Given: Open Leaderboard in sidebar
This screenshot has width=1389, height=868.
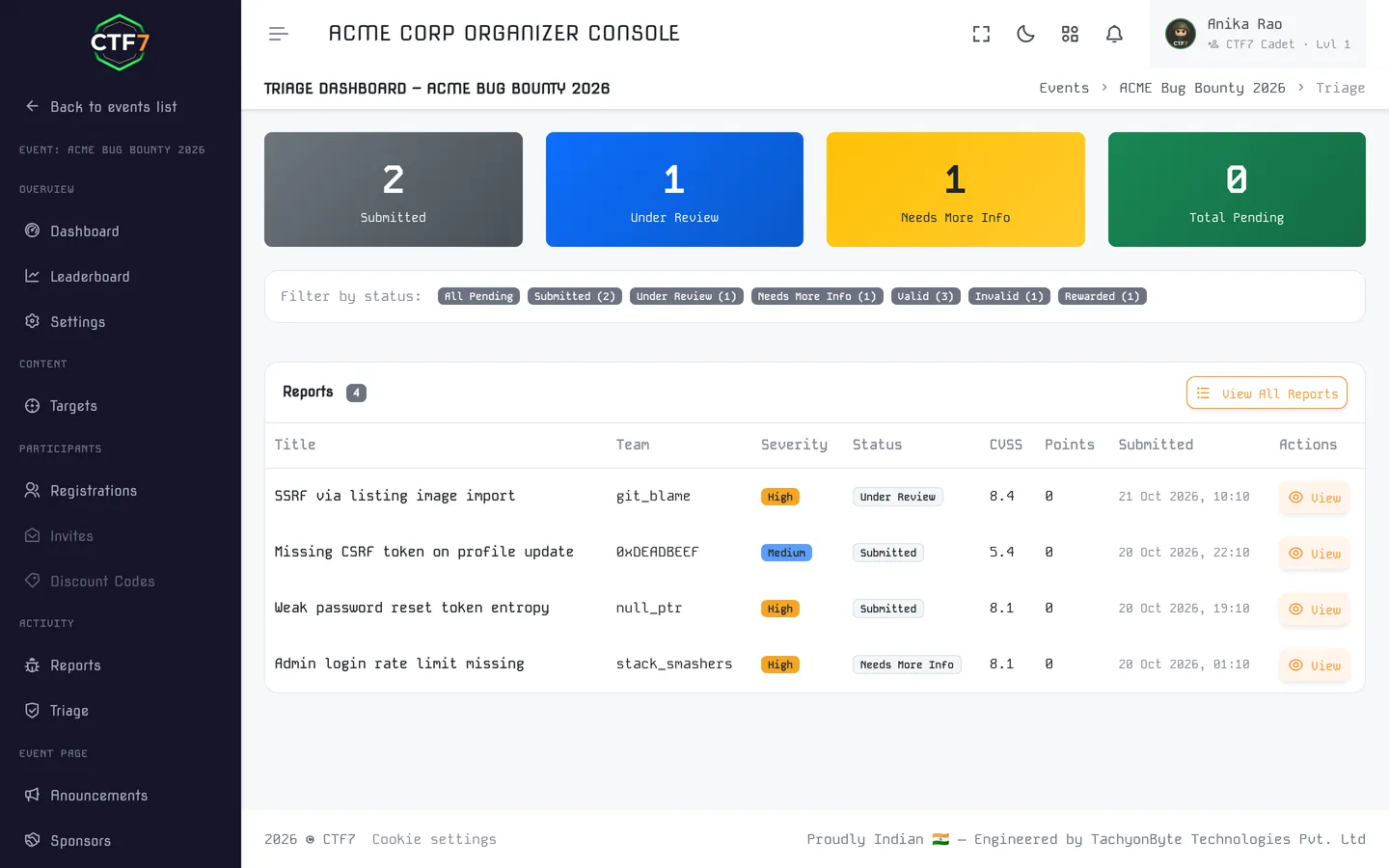Looking at the screenshot, I should (77, 277).
